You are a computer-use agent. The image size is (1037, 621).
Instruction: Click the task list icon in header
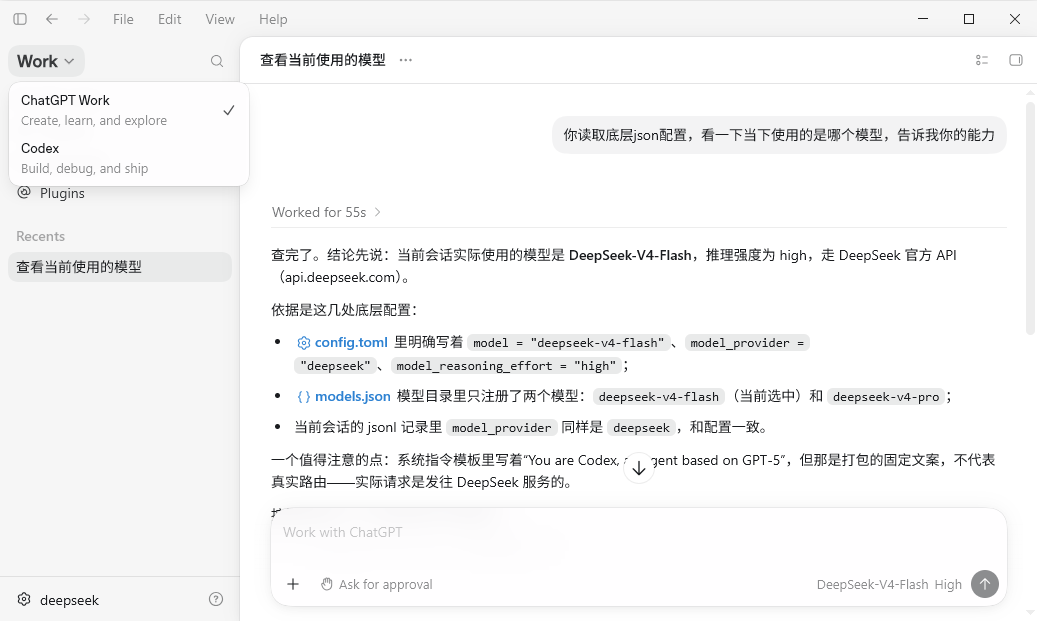981,60
